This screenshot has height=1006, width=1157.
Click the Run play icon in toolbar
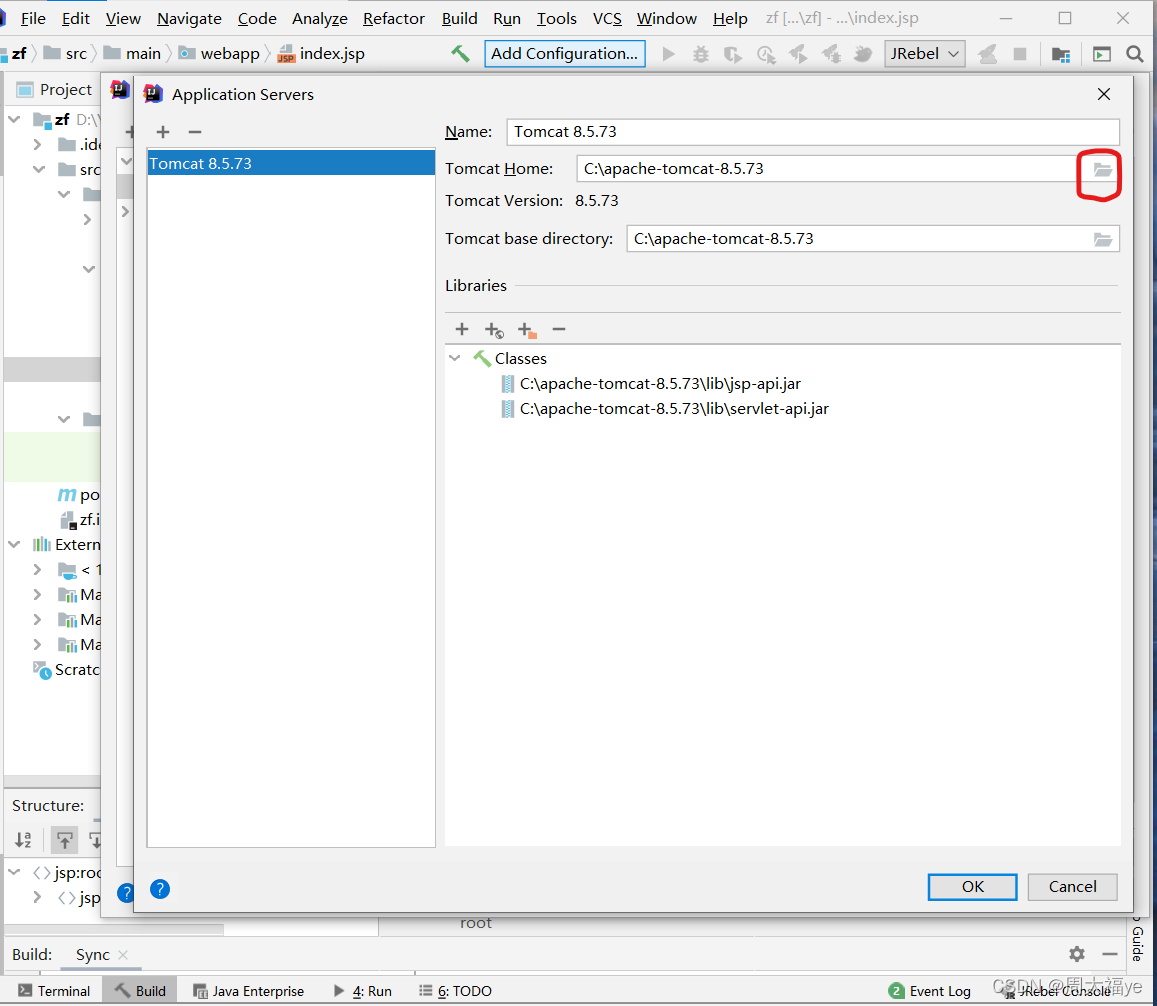pos(669,54)
